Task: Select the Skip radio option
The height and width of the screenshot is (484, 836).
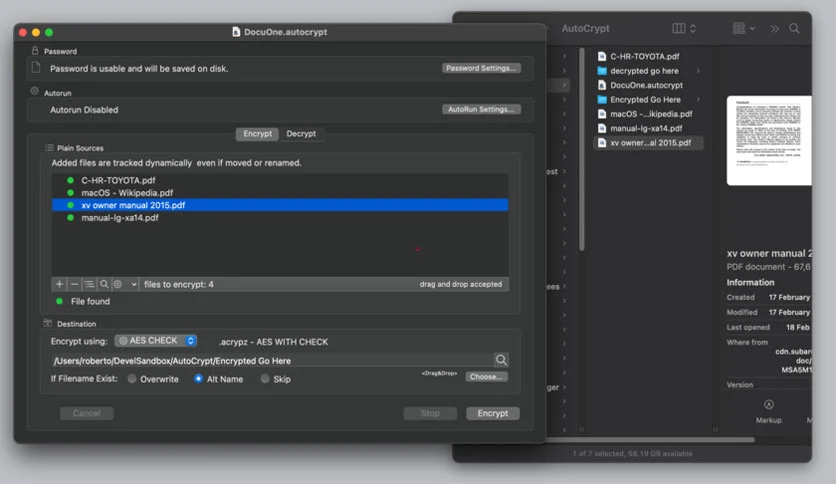Action: point(265,379)
